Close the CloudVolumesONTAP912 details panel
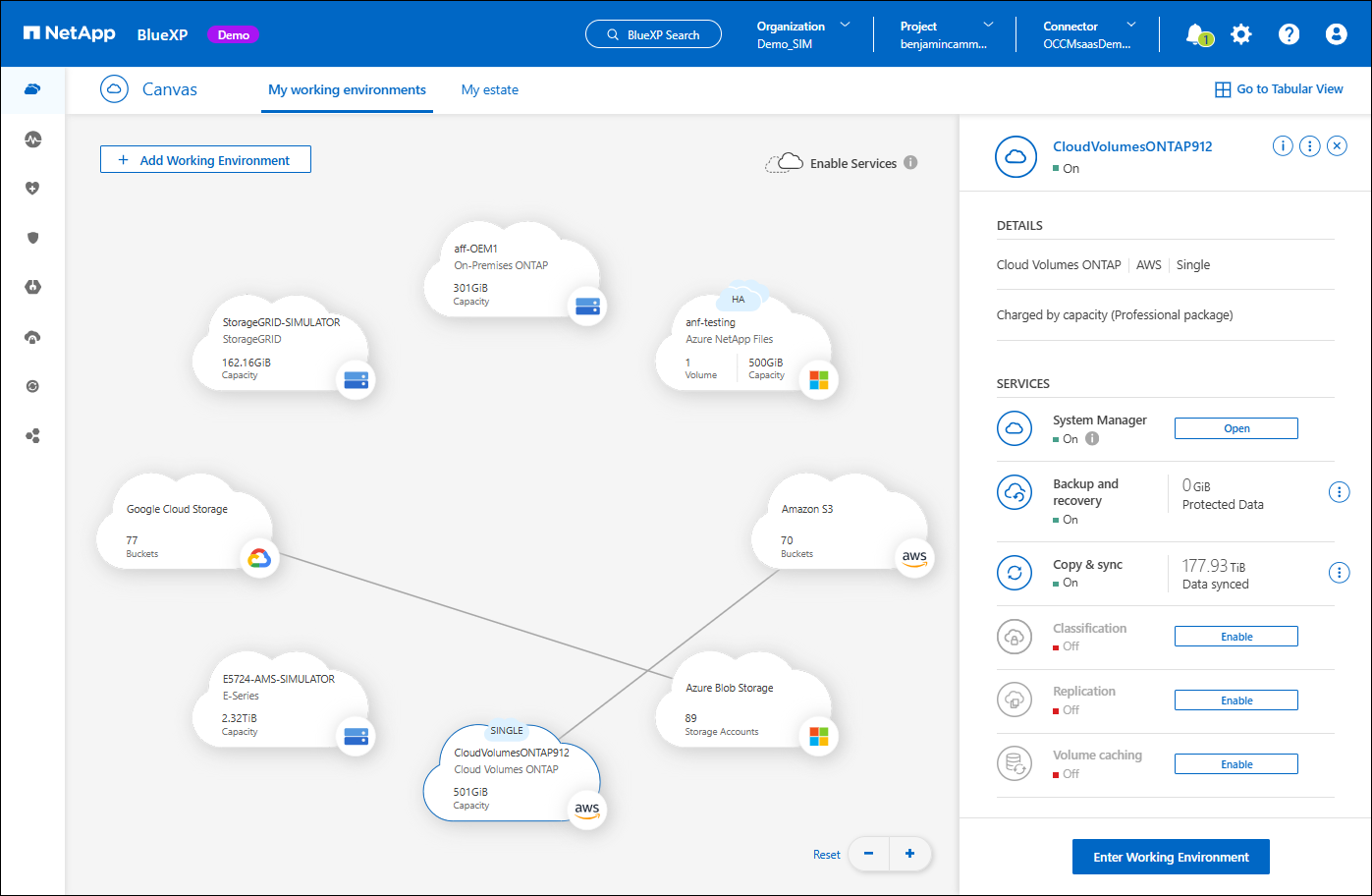Viewport: 1372px width, 896px height. point(1337,146)
